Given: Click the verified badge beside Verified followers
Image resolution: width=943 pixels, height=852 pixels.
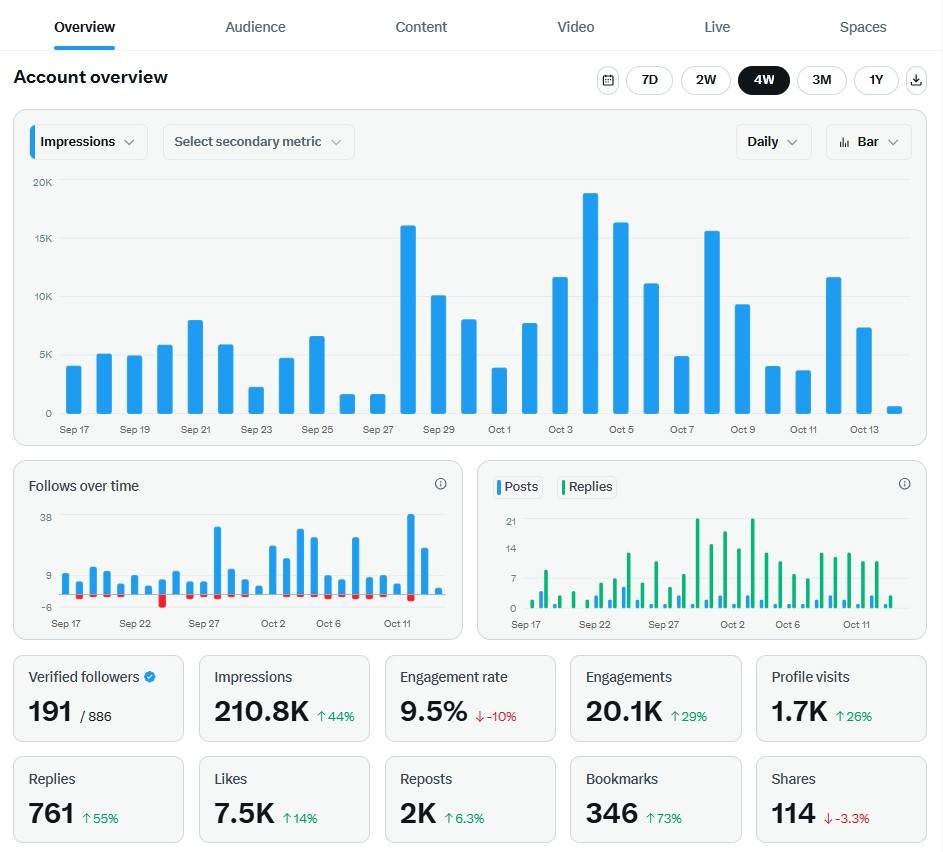Looking at the screenshot, I should (x=150, y=677).
